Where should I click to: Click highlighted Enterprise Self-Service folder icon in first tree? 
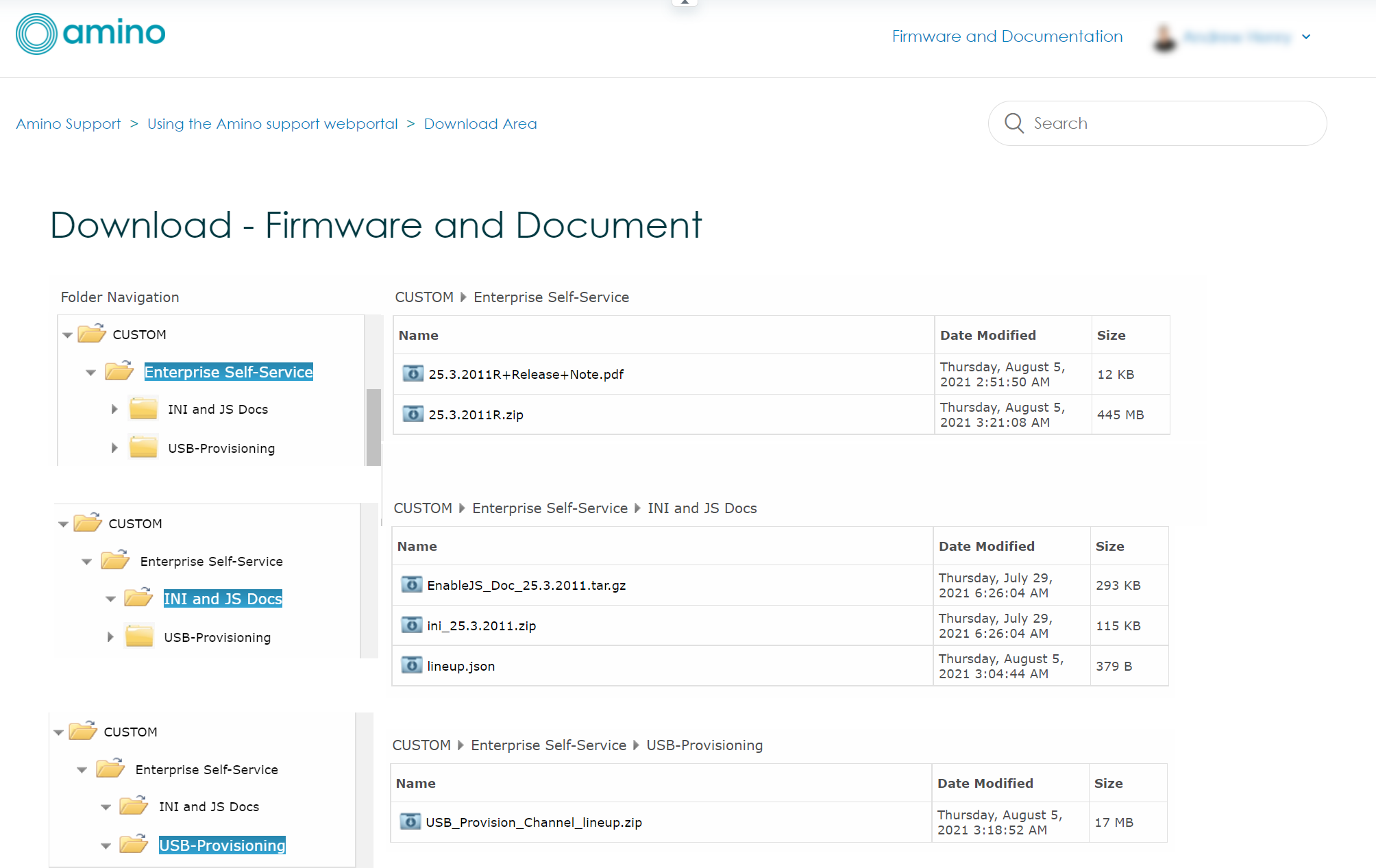(x=119, y=371)
